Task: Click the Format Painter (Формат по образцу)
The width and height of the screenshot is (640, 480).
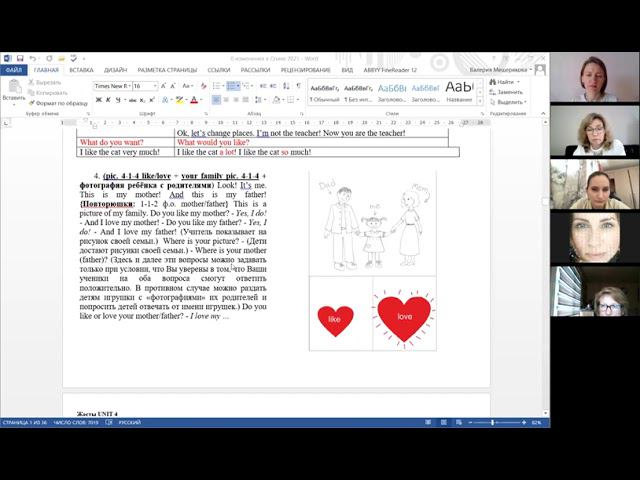Action: coord(58,103)
